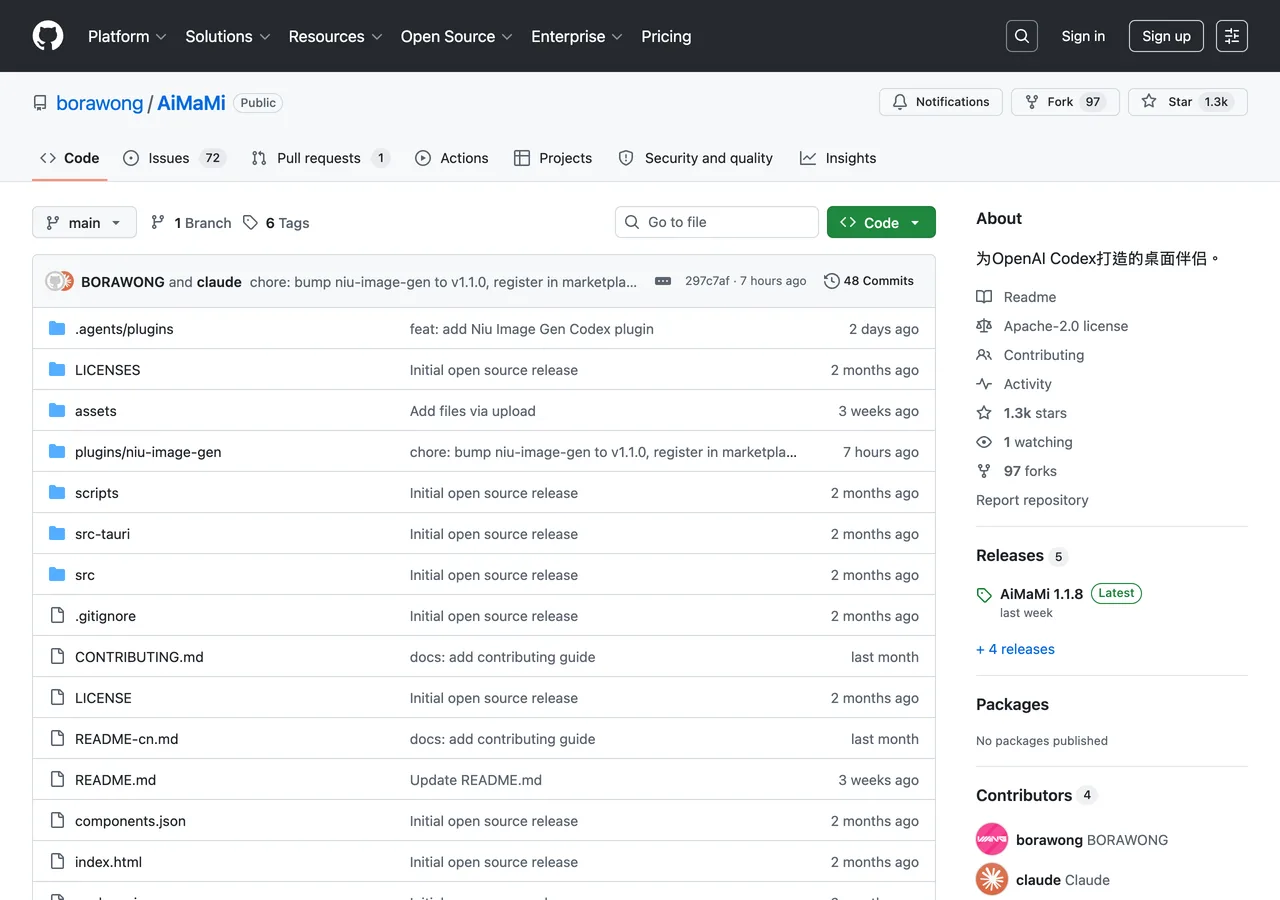Click the Apache-2.0 license scale icon
This screenshot has height=900, width=1280.
984,326
